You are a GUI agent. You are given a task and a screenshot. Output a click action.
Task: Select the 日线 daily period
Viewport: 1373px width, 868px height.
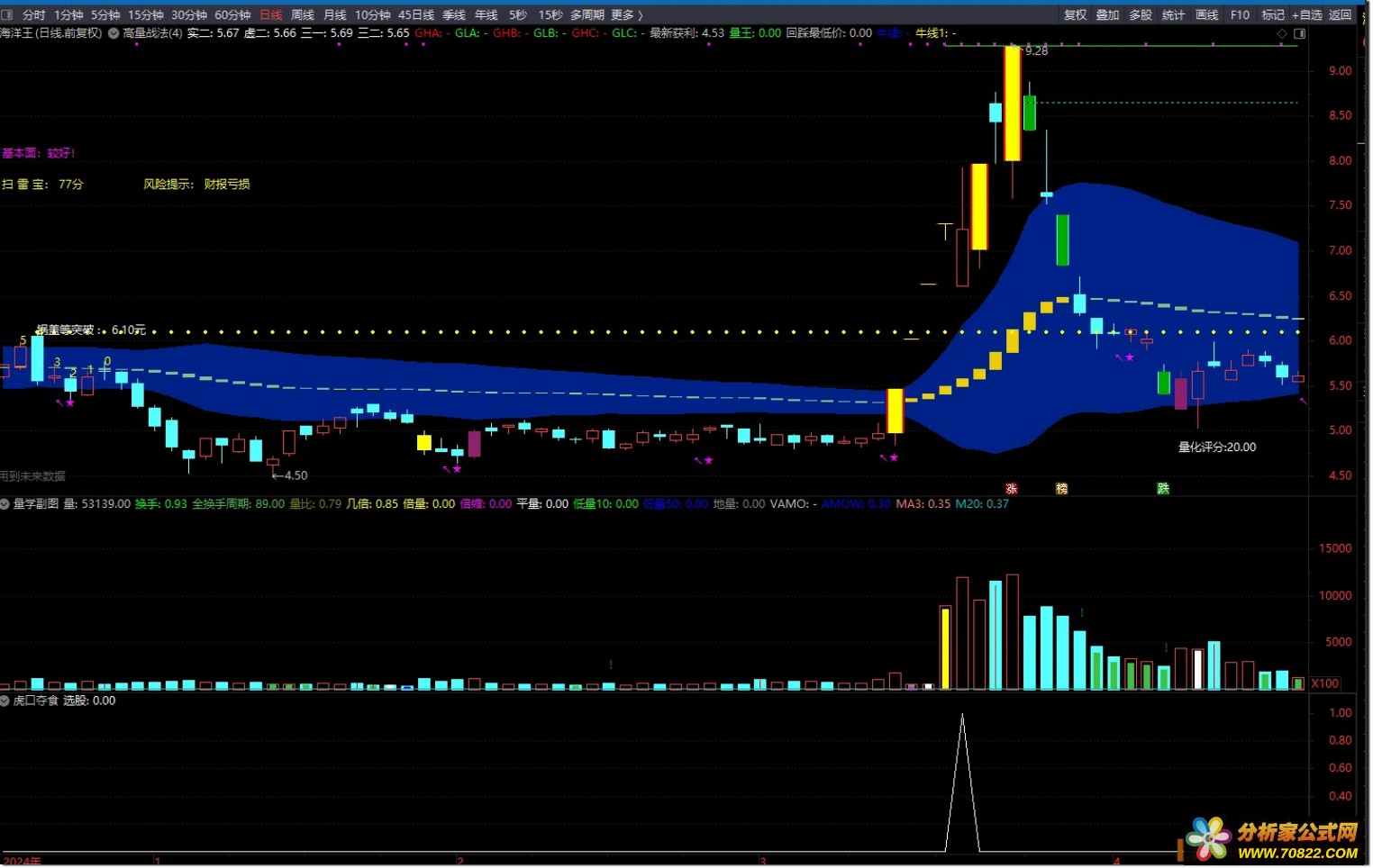(270, 14)
